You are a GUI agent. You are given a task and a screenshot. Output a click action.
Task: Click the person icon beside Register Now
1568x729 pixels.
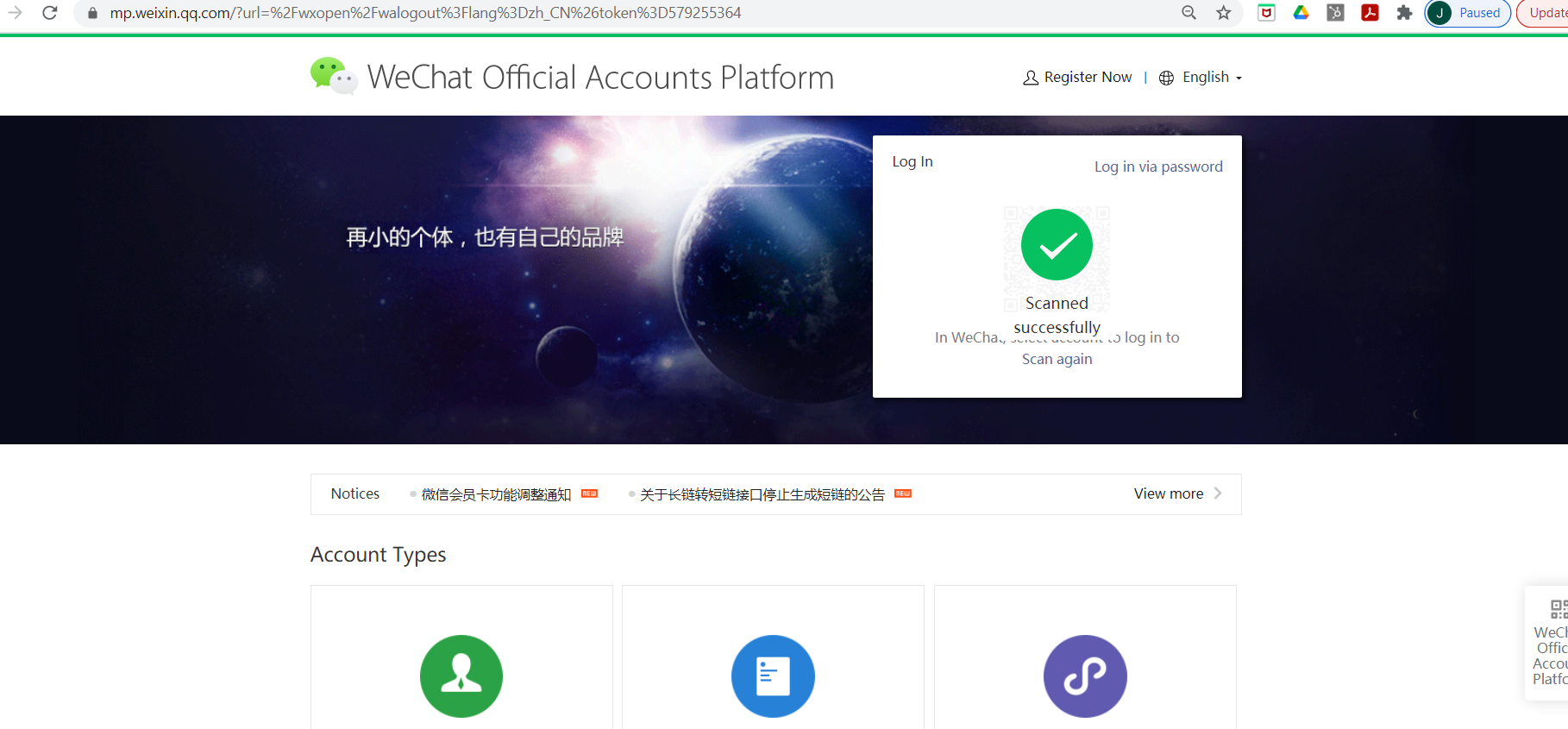[1031, 78]
